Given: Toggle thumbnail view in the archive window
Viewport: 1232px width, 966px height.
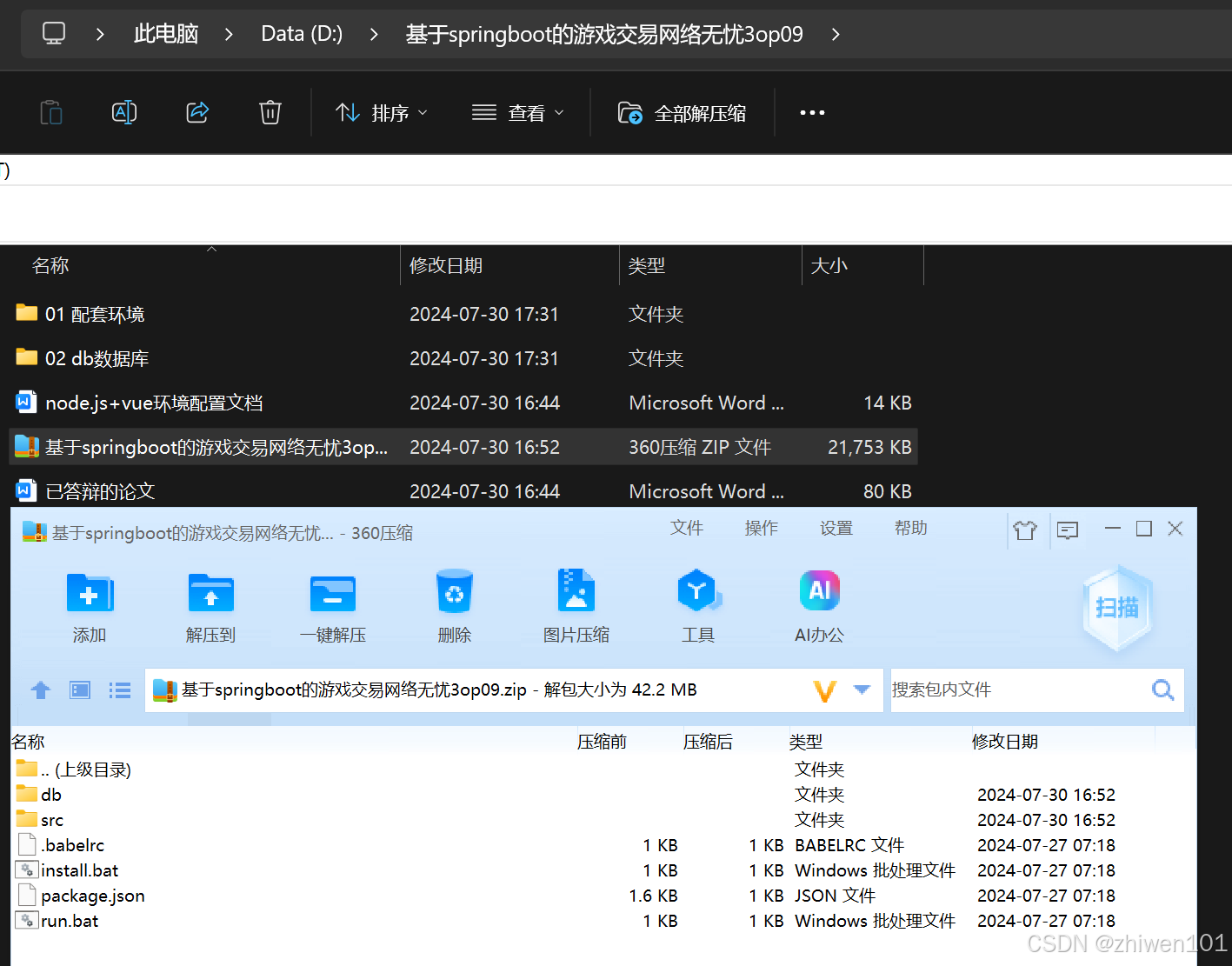Looking at the screenshot, I should 79,690.
